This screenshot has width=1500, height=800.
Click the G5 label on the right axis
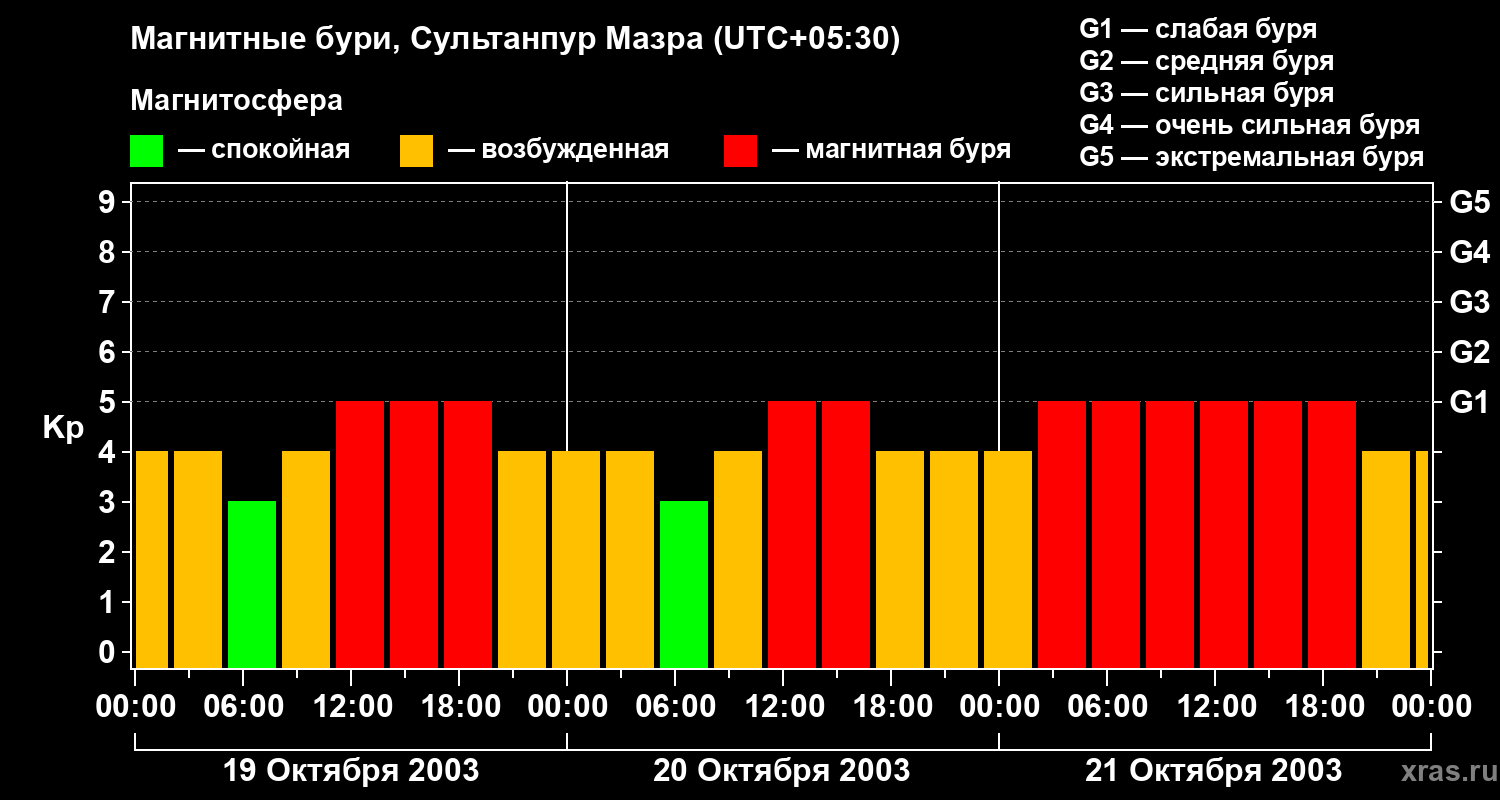click(x=1469, y=203)
